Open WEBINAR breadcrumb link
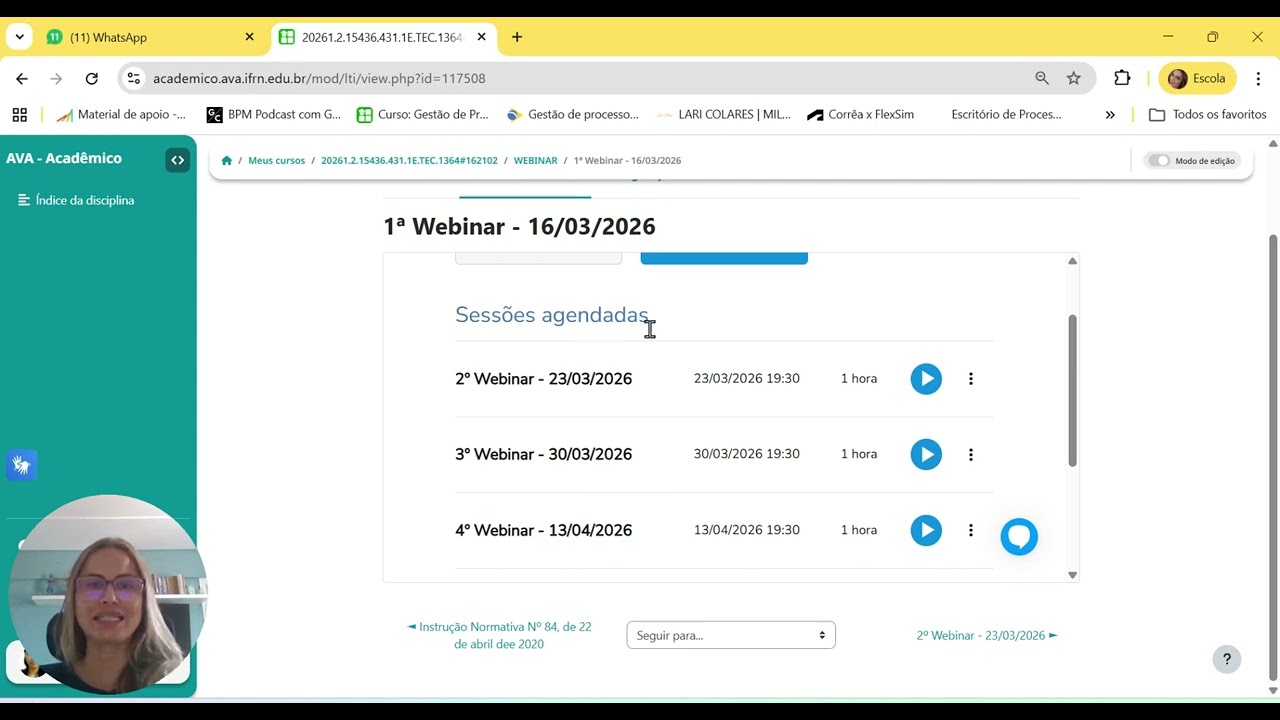Viewport: 1280px width, 720px height. [x=536, y=160]
